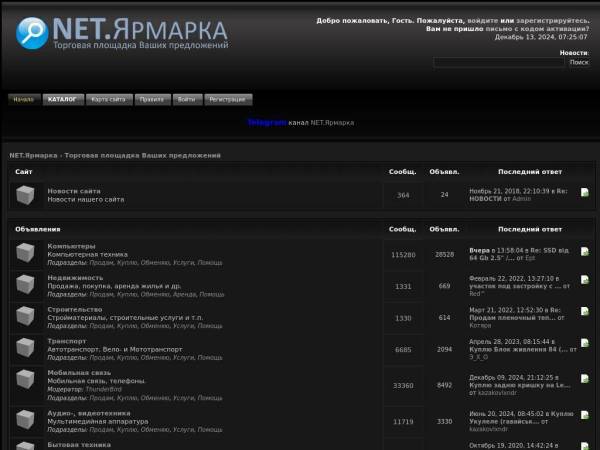
Task: Go to the Начало menu tab
Action: (x=23, y=100)
